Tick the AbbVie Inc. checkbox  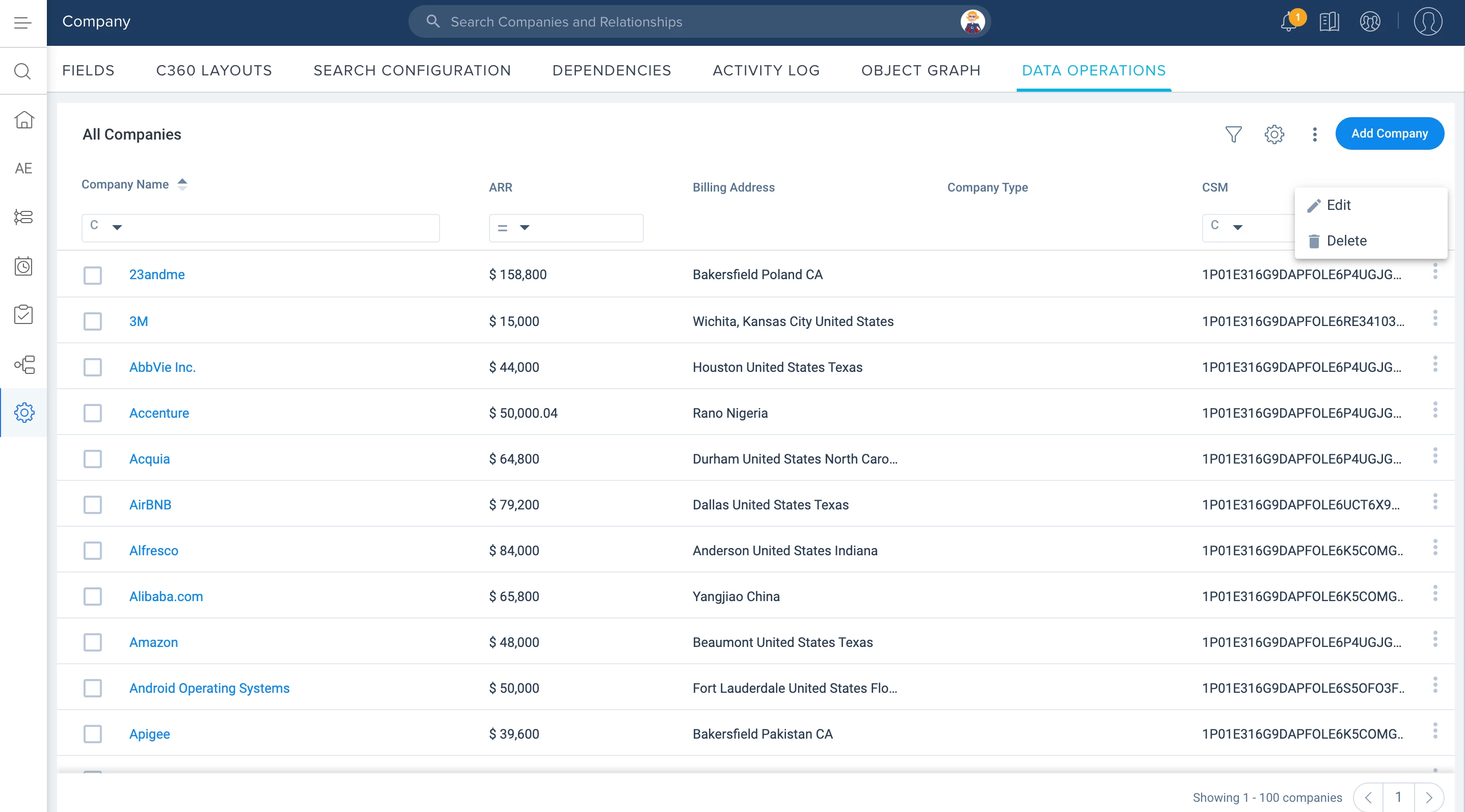click(x=93, y=367)
